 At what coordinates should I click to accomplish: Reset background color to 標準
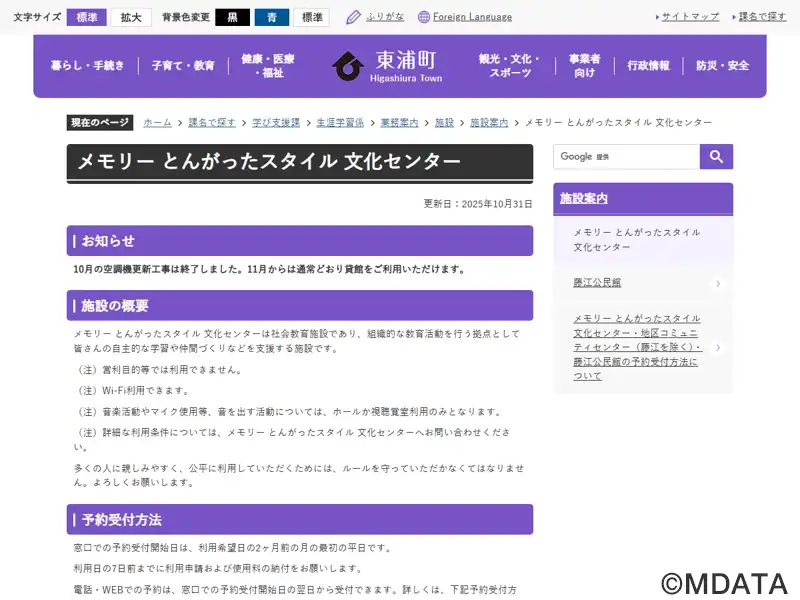click(x=311, y=17)
